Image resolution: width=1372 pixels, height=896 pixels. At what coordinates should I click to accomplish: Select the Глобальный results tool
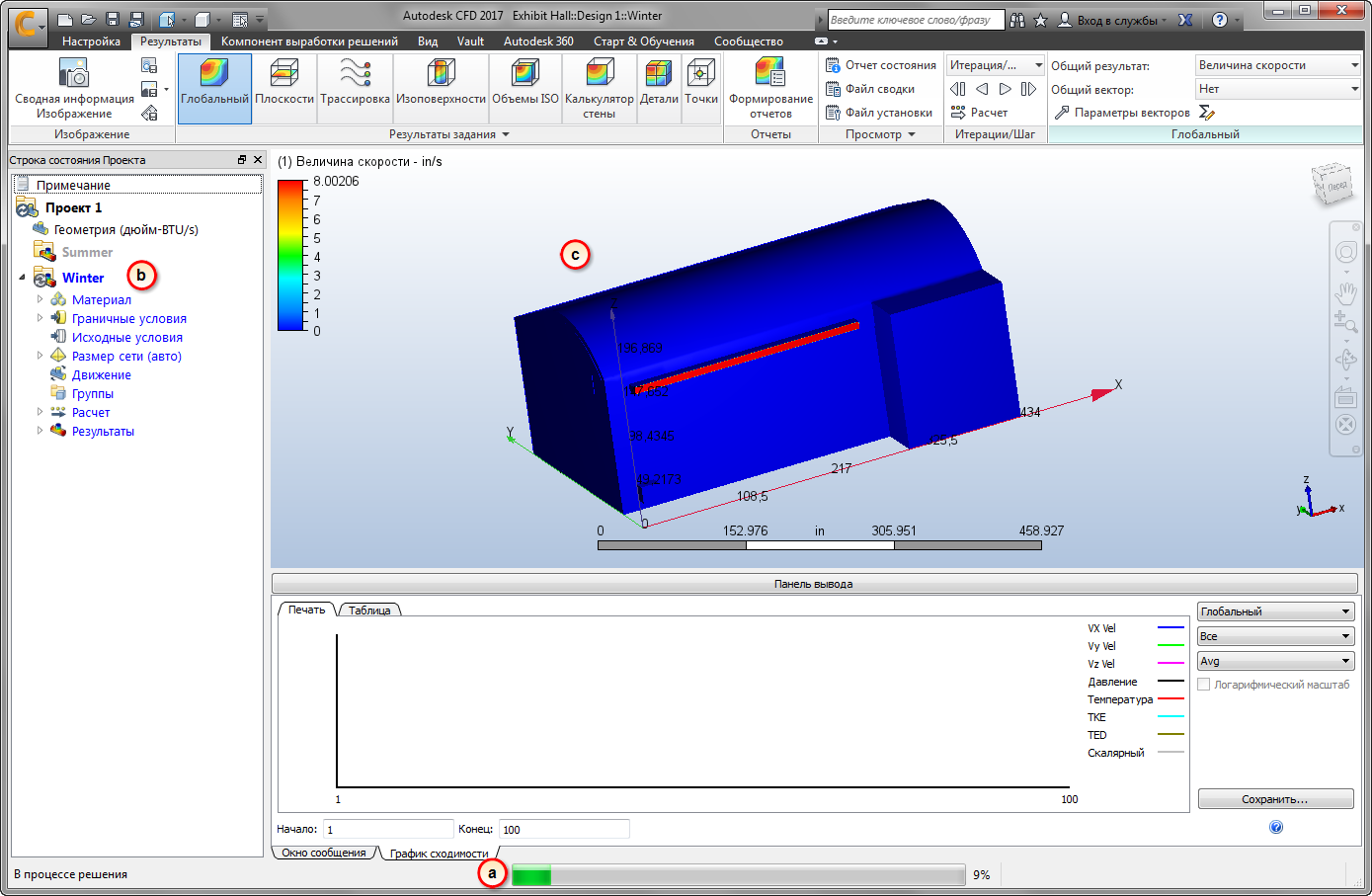[x=214, y=87]
